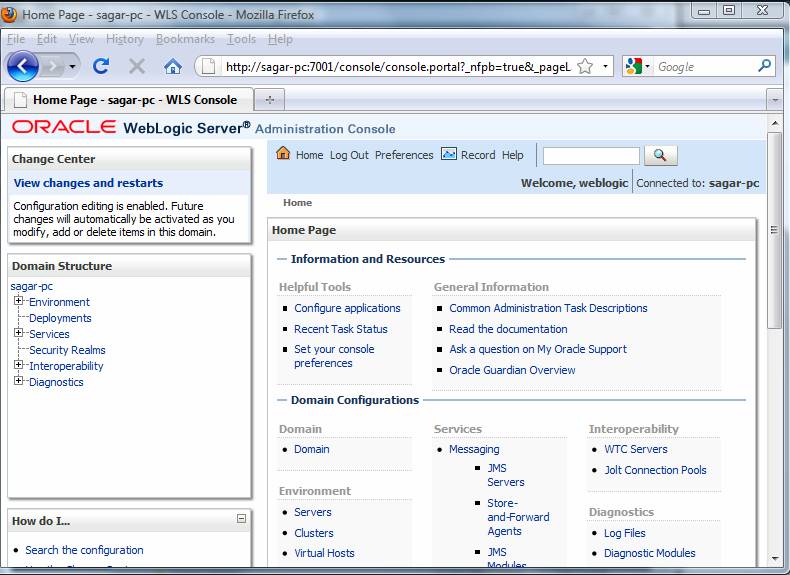Select sagar-pc domain root
Screen dimensions: 790x575
(31, 286)
